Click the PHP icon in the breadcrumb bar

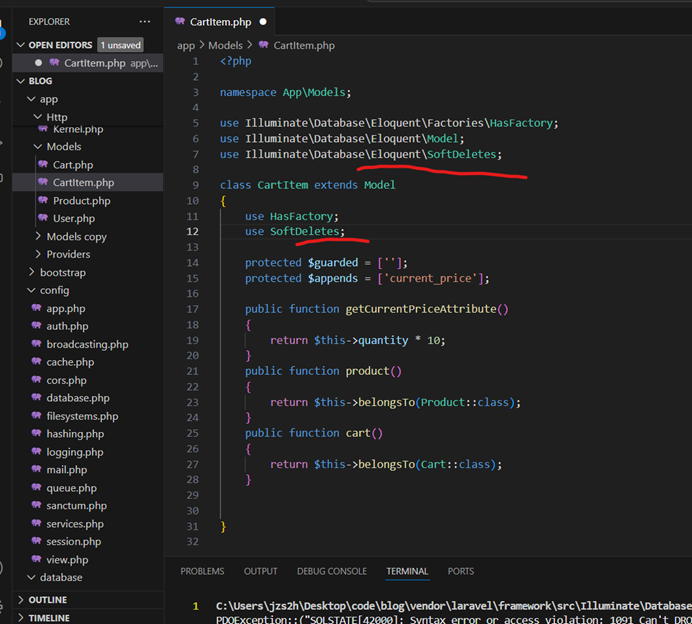point(264,46)
